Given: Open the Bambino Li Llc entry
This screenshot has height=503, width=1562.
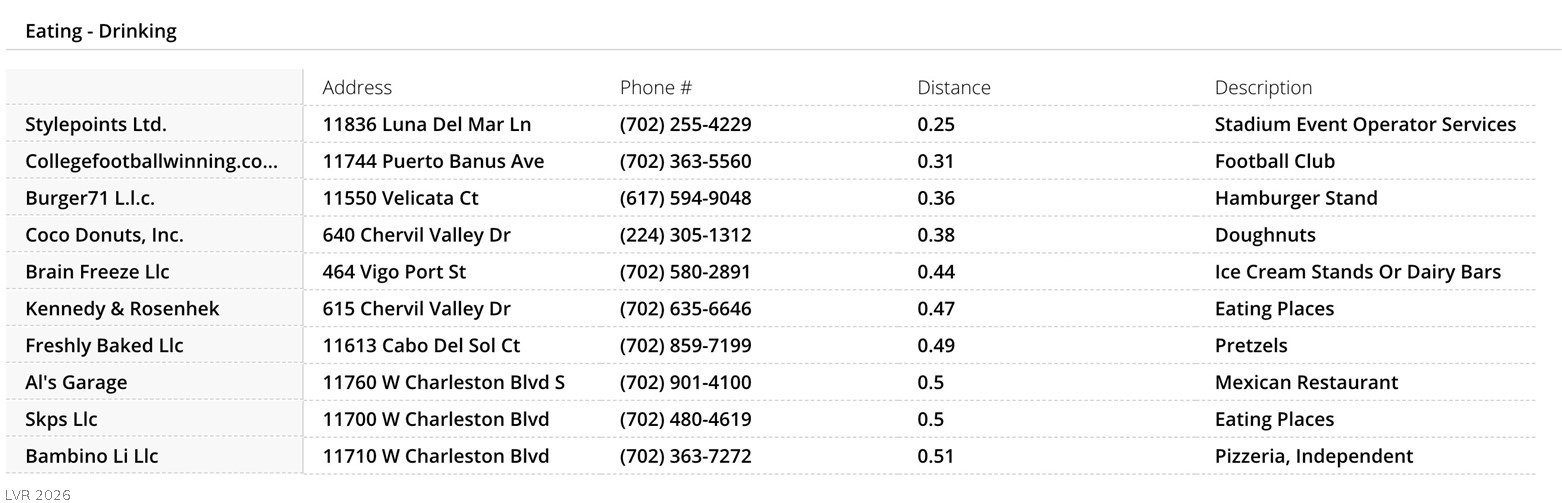Looking at the screenshot, I should point(92,457).
